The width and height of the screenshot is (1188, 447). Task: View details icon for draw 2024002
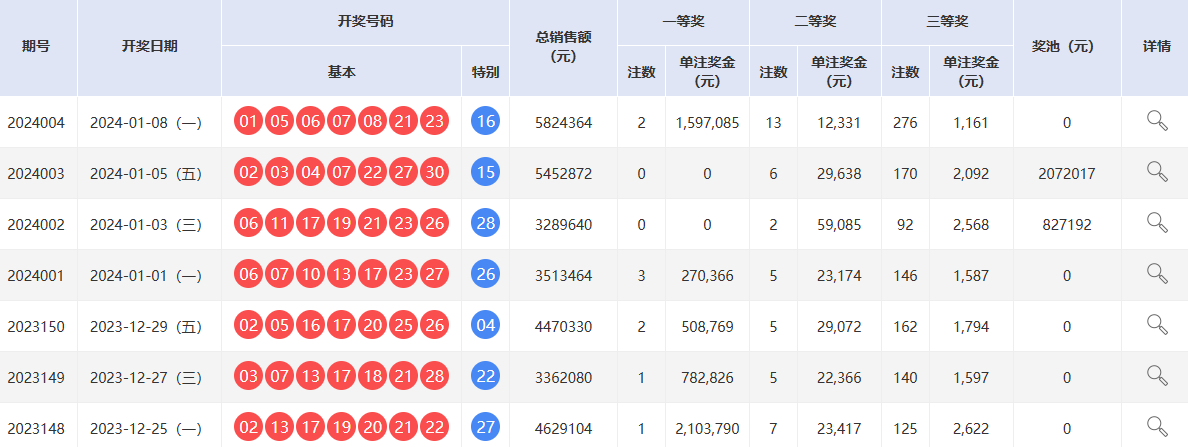click(1157, 223)
